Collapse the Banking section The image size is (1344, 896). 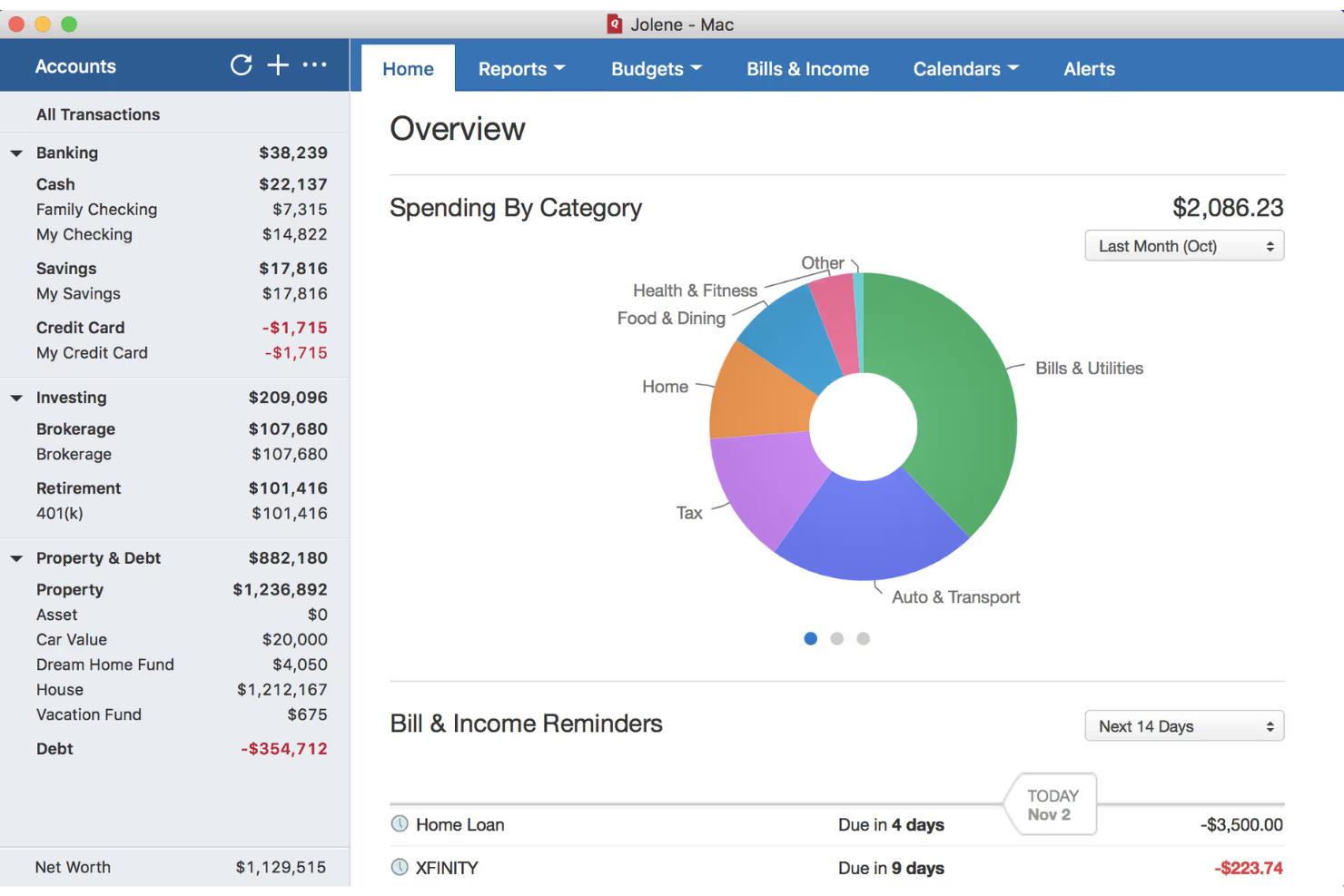click(x=15, y=153)
